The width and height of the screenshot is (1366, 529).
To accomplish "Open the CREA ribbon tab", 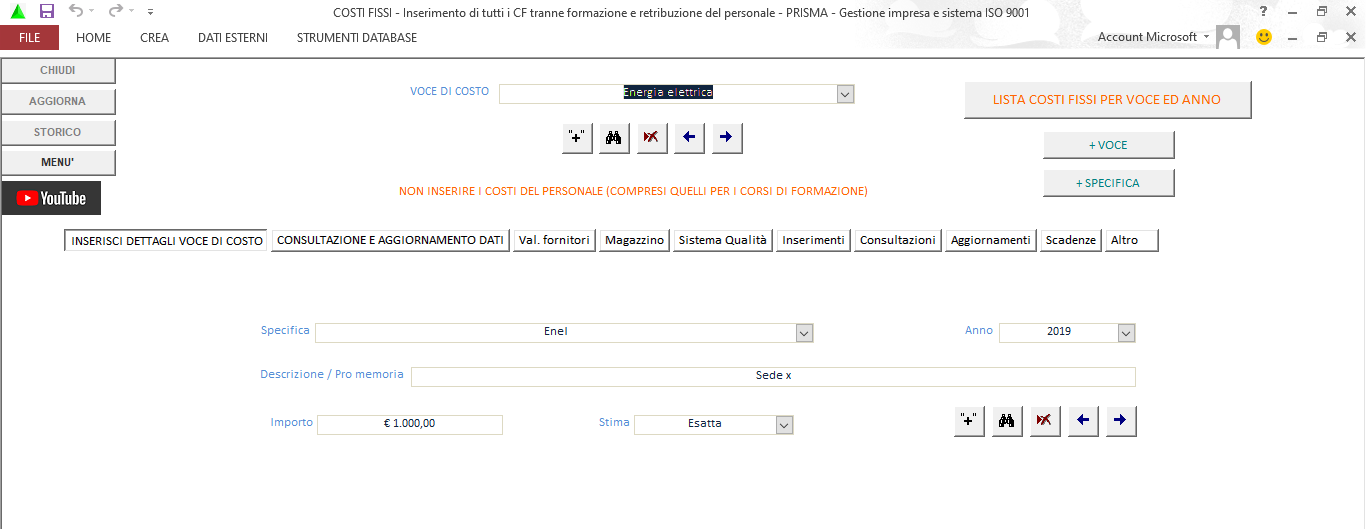I will [x=155, y=37].
